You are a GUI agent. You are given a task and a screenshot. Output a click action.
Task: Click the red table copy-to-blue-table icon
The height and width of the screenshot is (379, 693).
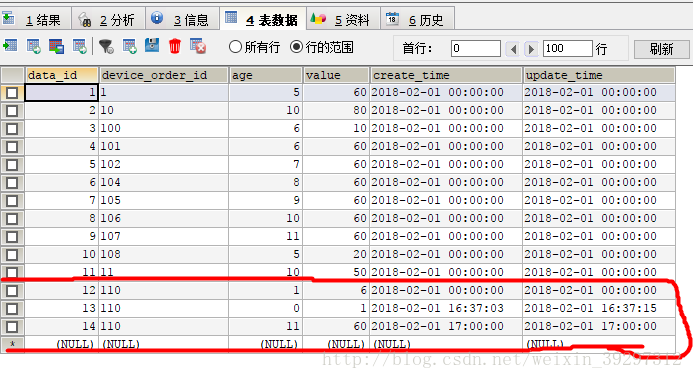(56, 46)
